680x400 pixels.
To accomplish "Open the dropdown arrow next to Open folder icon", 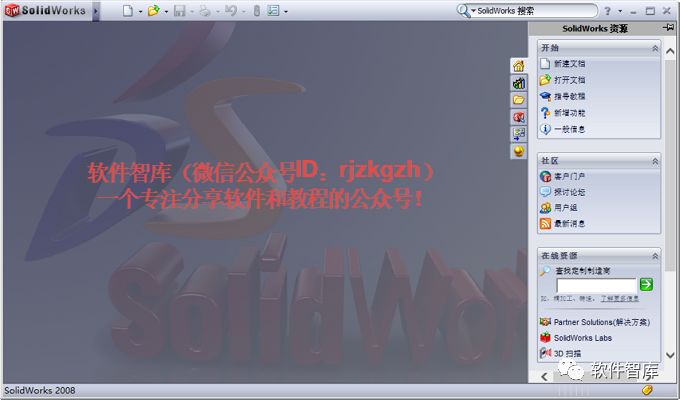I will point(166,12).
